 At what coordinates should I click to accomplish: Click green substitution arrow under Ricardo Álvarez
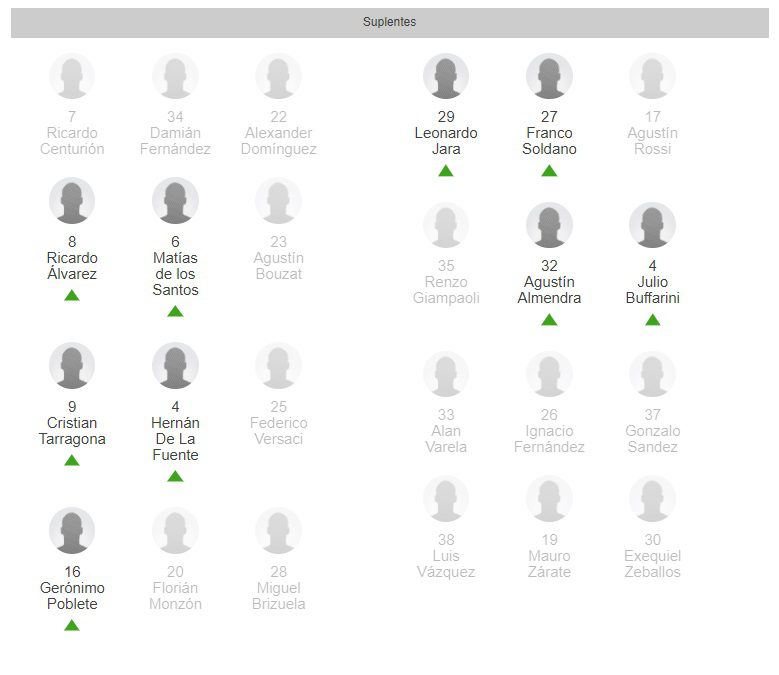click(x=72, y=295)
